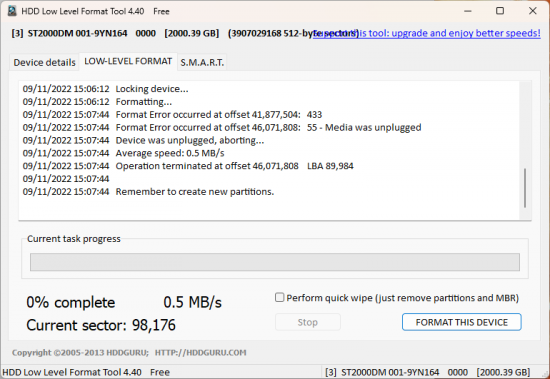
Task: Click the HTTP://HDDGURU.COM footer text
Action: [201, 353]
